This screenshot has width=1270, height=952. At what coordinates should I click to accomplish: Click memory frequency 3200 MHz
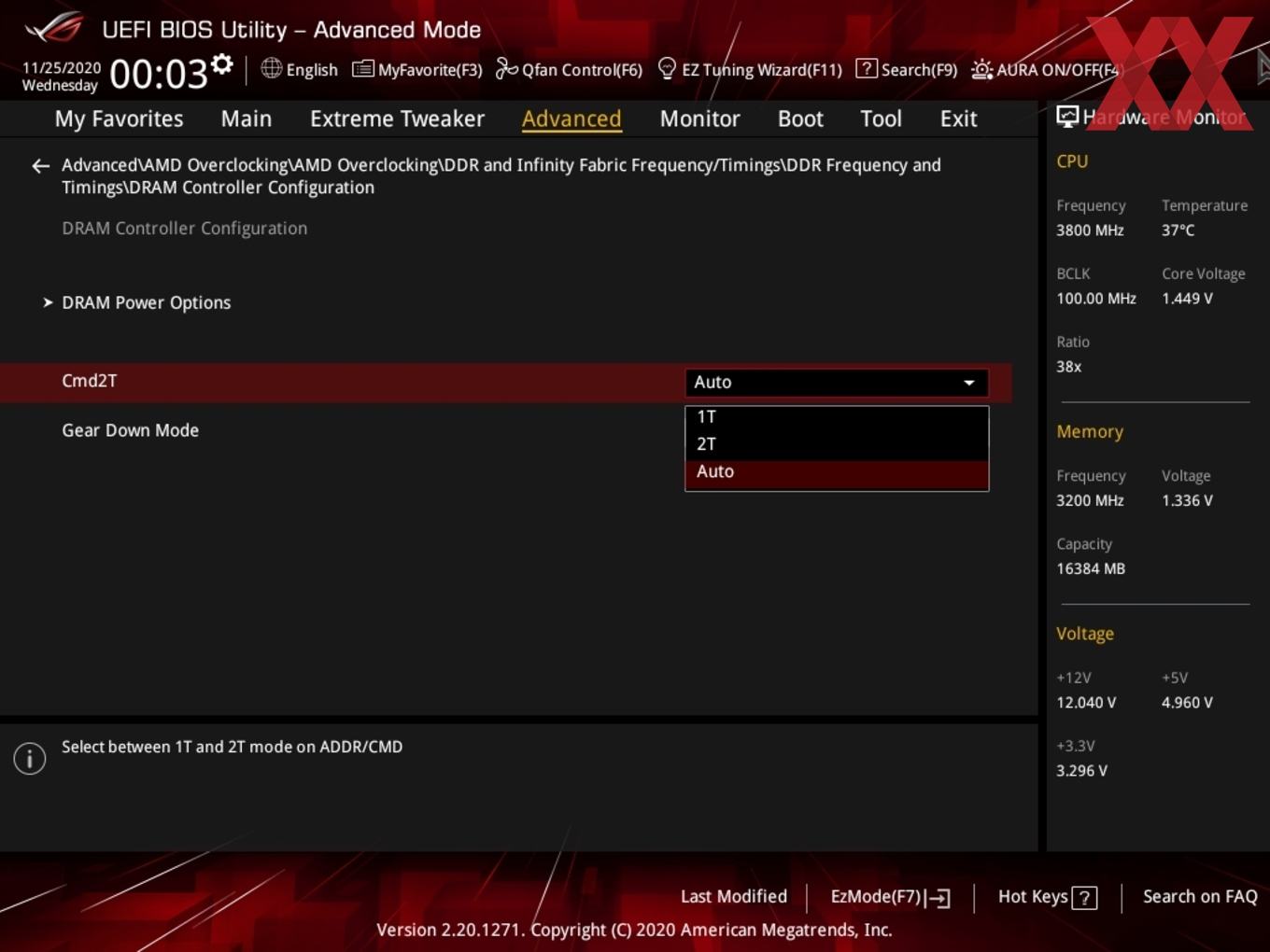(x=1090, y=500)
